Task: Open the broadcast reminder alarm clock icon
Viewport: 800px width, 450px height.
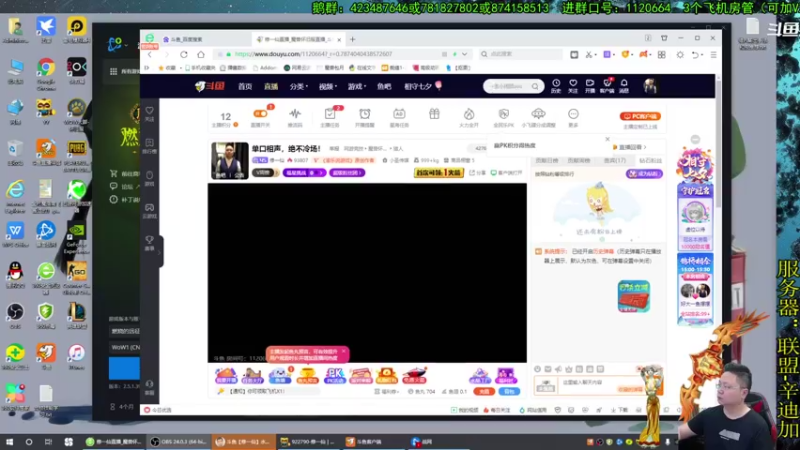Action: click(x=364, y=114)
